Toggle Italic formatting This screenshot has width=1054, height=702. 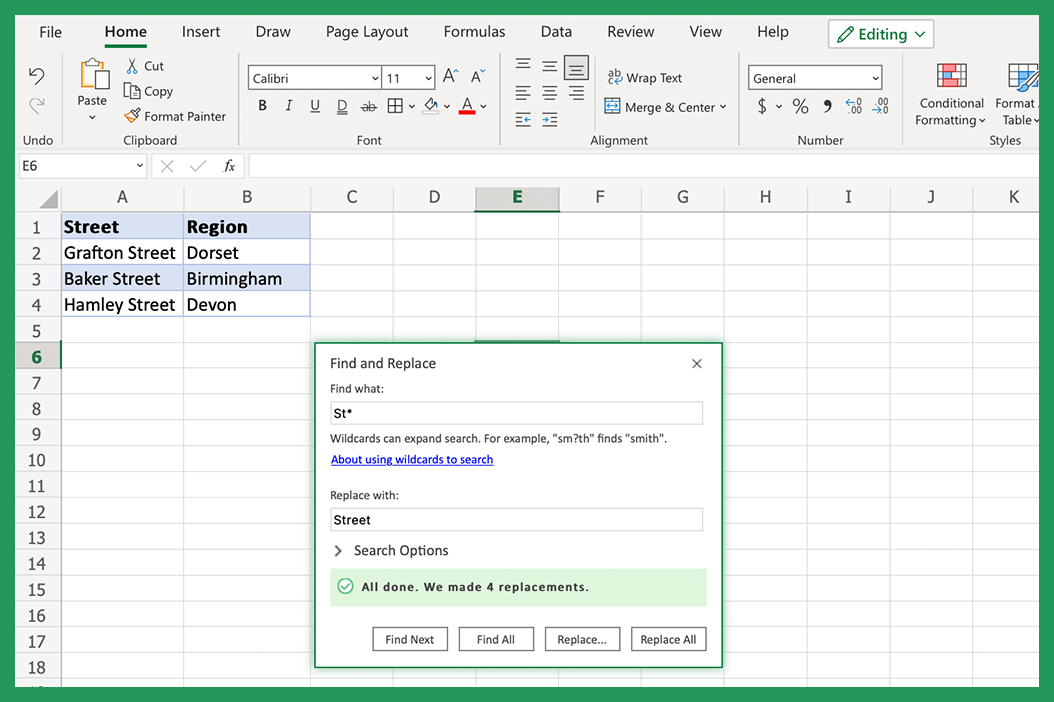click(287, 106)
